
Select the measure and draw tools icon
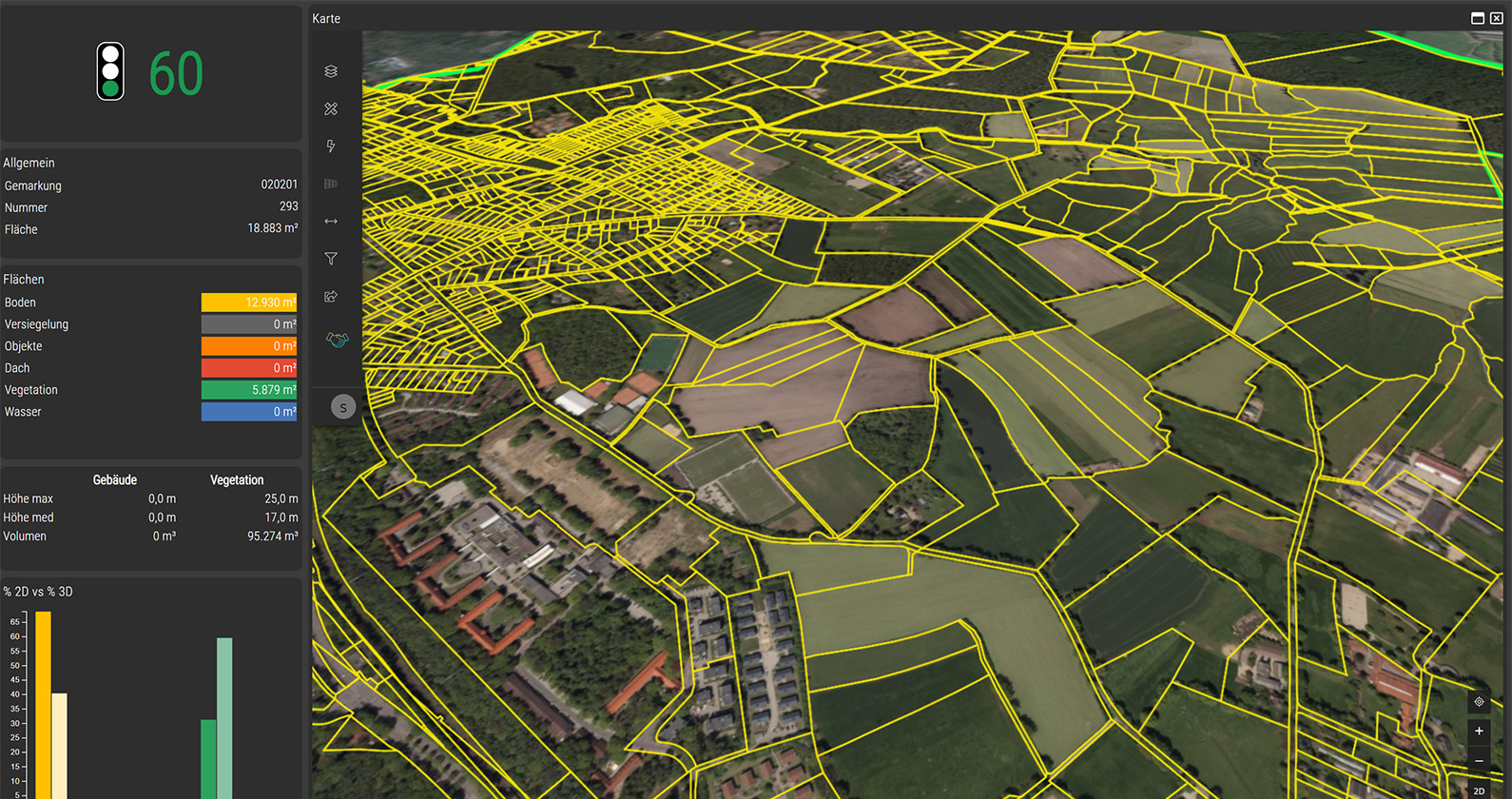tap(331, 109)
